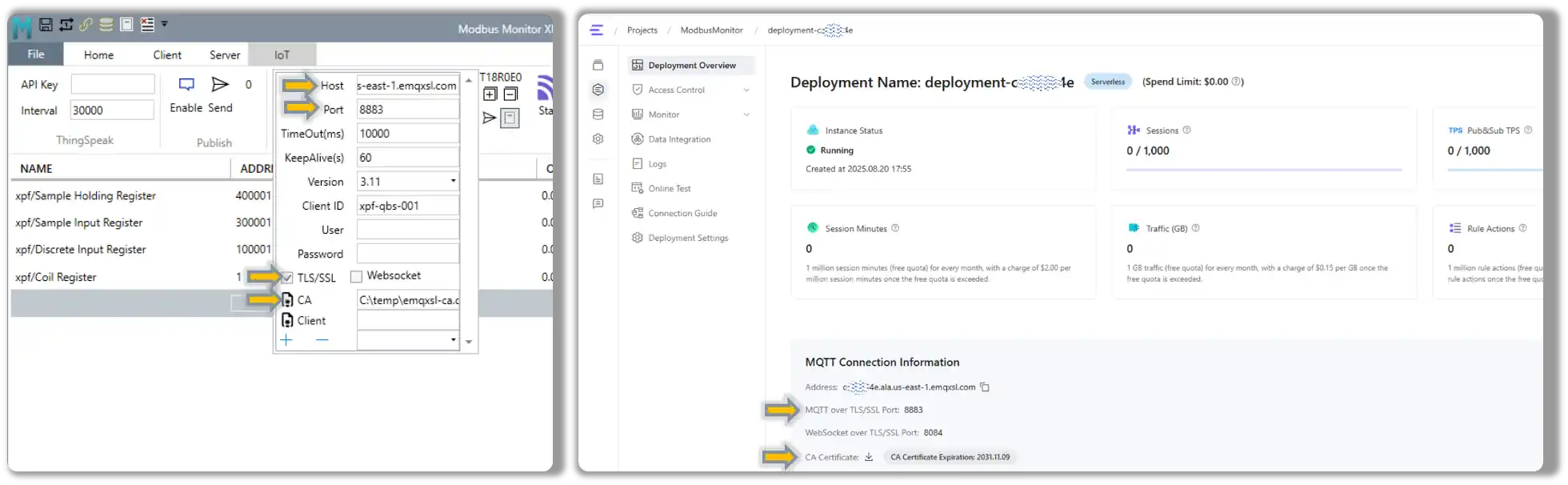This screenshot has width=1568, height=485.
Task: Enable the Websocket checkbox
Action: point(357,276)
